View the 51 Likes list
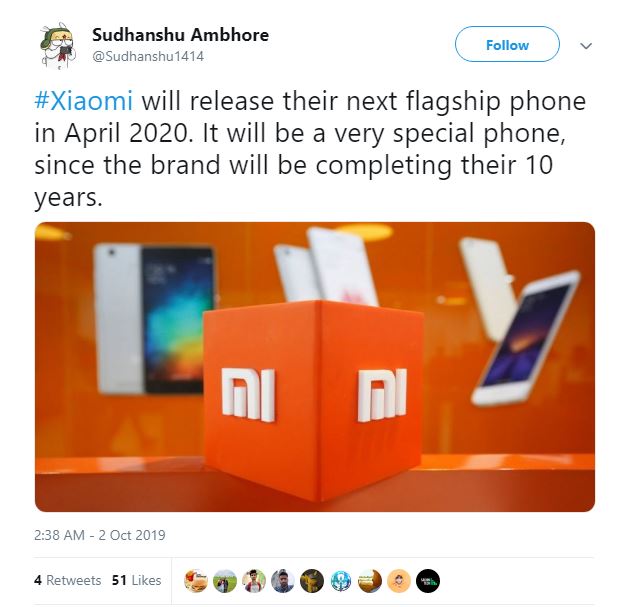Image resolution: width=627 pixels, height=607 pixels. [136, 580]
